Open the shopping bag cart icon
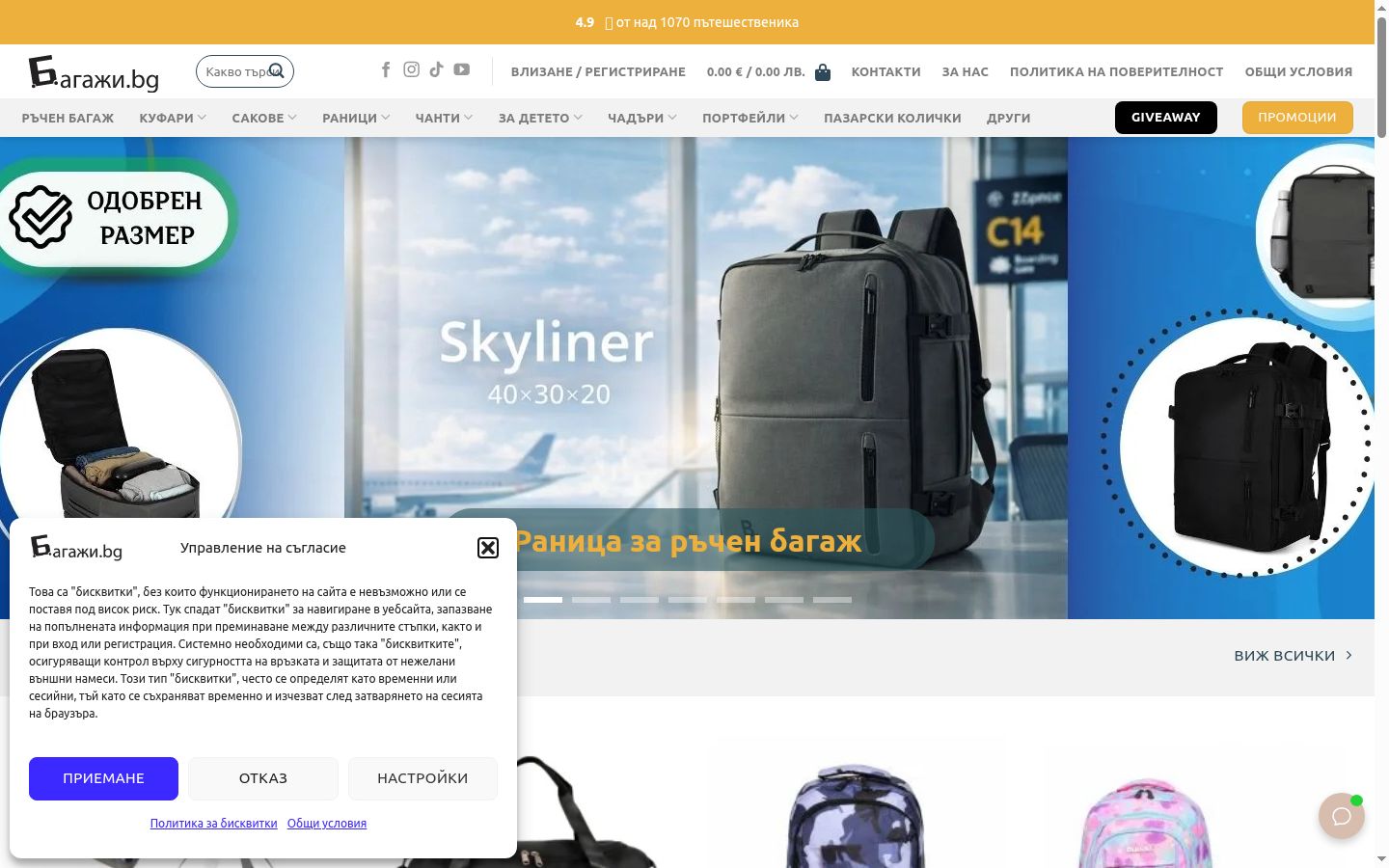The width and height of the screenshot is (1389, 868). pyautogui.click(x=823, y=72)
